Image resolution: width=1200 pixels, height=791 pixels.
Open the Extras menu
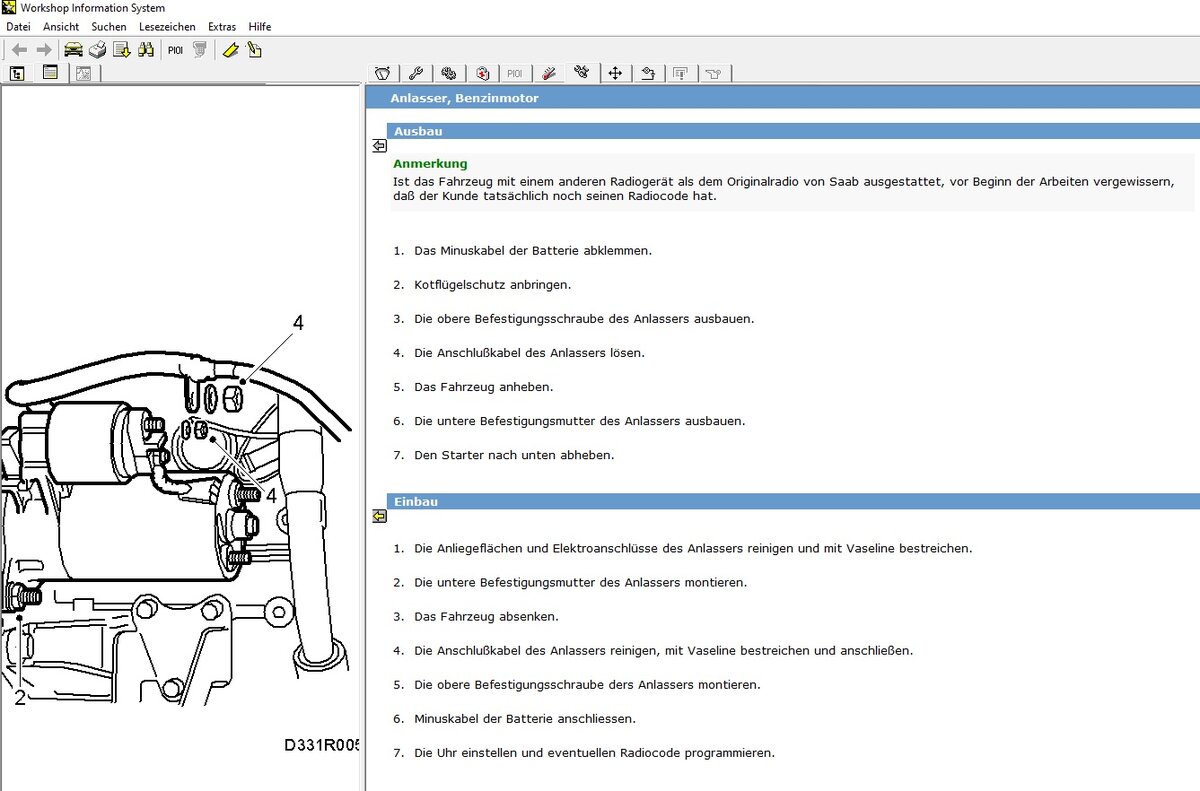[222, 26]
